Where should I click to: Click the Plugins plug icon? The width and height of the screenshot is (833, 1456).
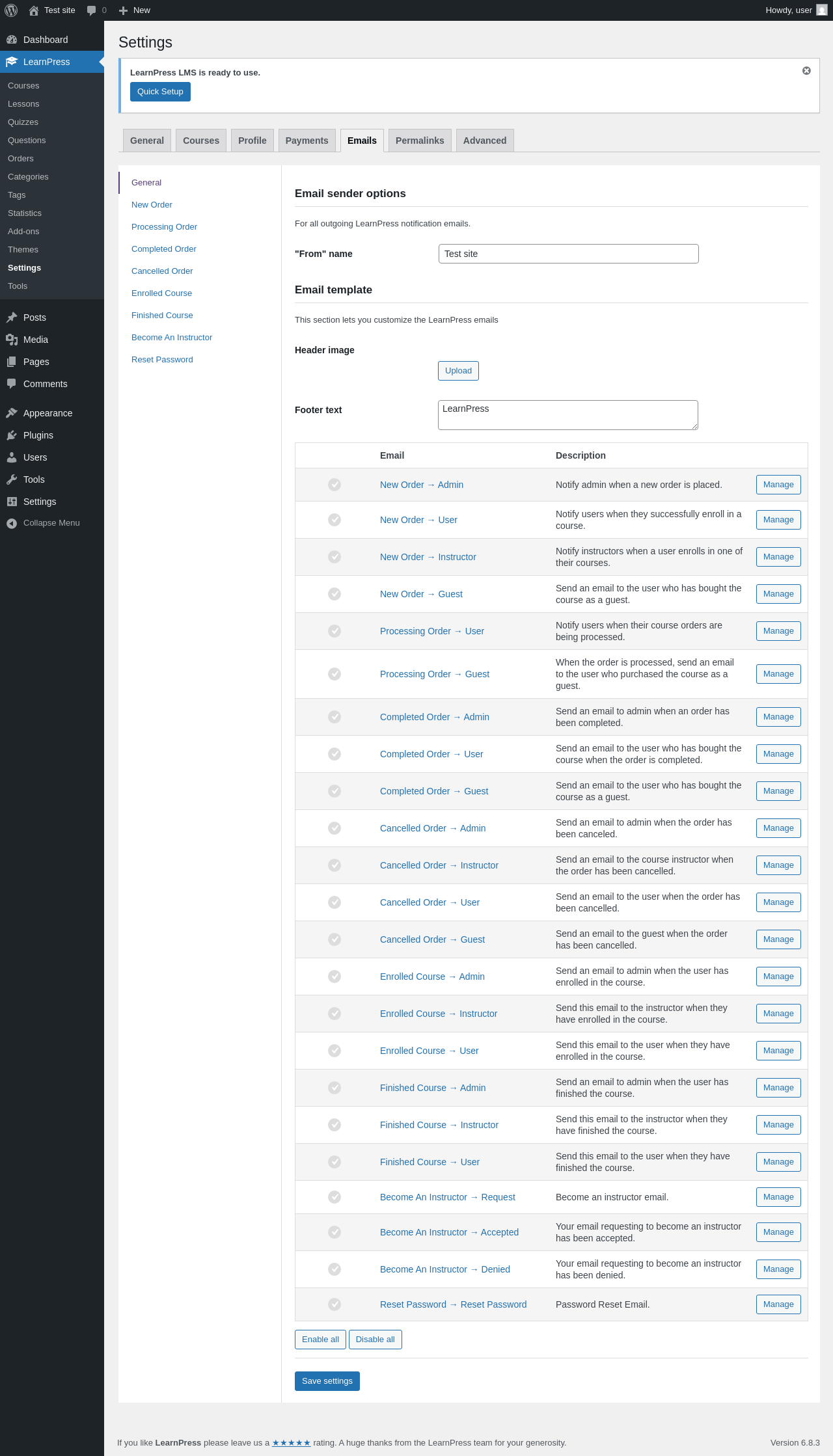click(x=12, y=435)
